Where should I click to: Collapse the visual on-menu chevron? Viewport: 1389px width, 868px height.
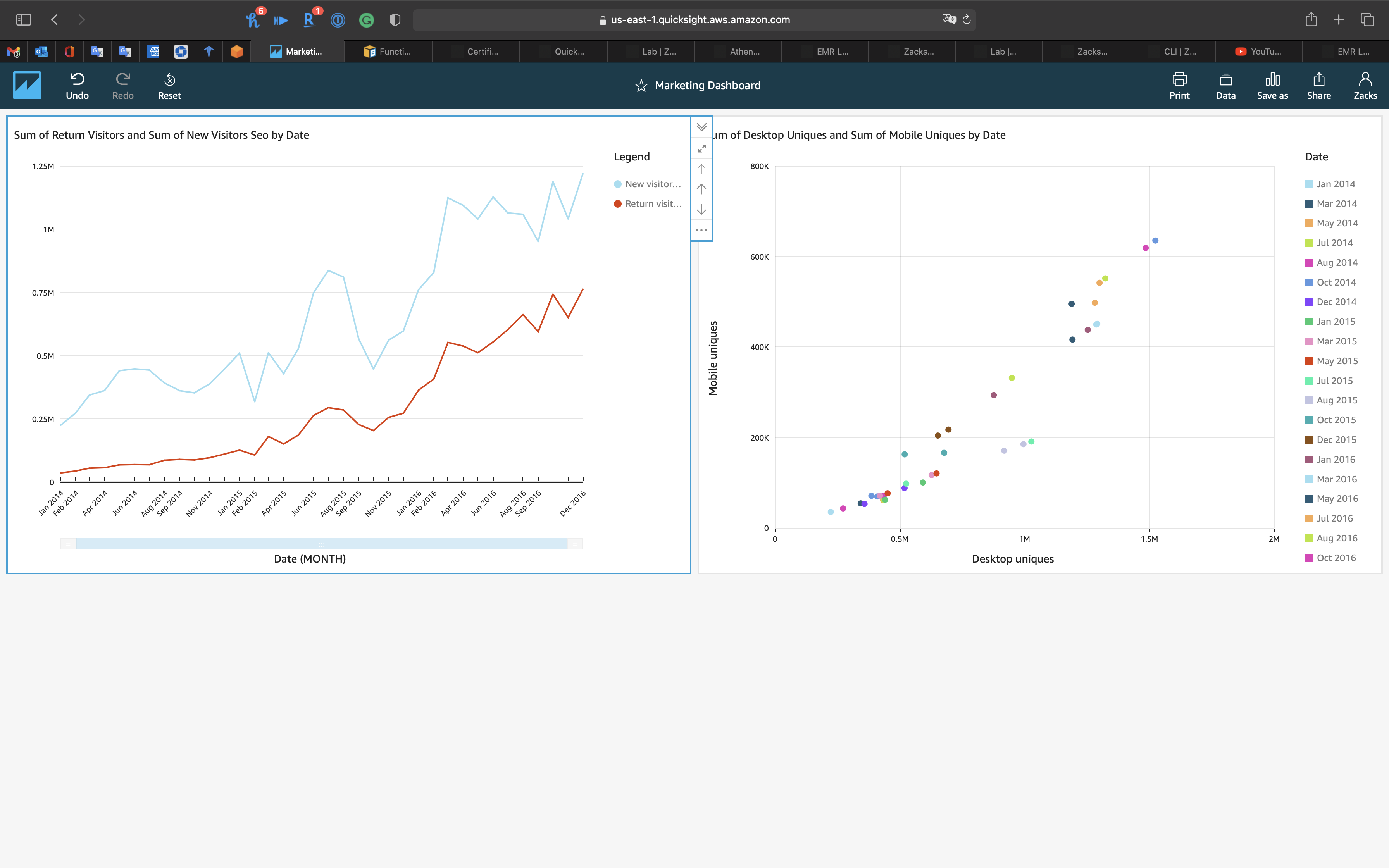tap(701, 127)
